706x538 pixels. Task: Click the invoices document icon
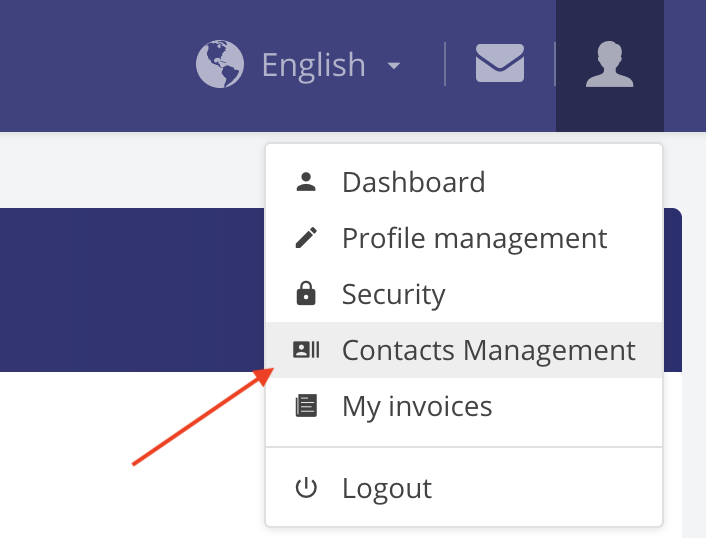pyautogui.click(x=306, y=406)
